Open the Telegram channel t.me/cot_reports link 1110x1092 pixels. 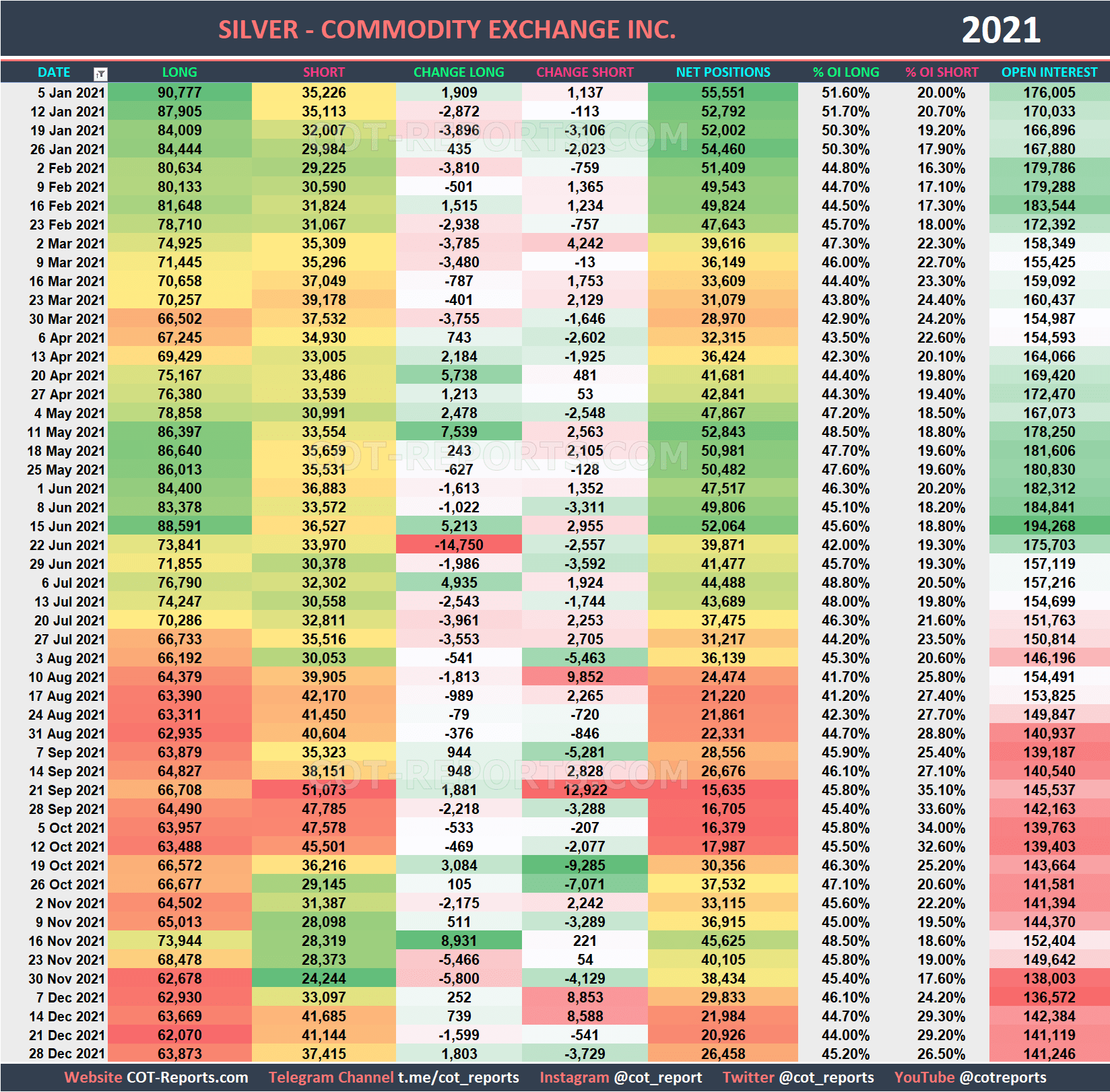pos(459,1072)
